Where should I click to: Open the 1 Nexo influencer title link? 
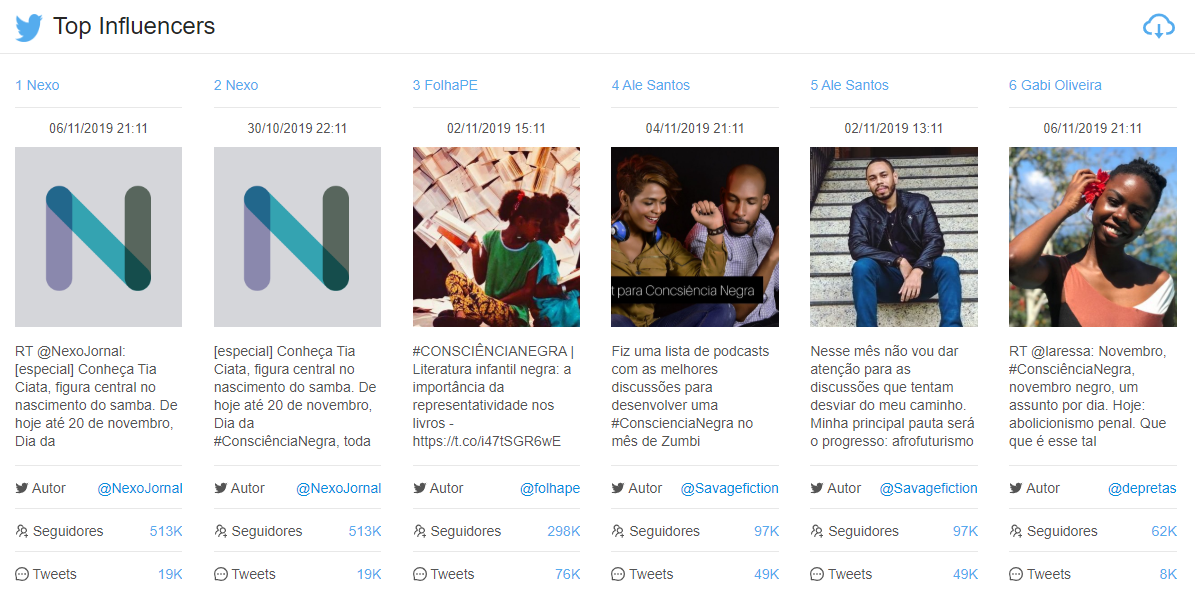point(37,85)
